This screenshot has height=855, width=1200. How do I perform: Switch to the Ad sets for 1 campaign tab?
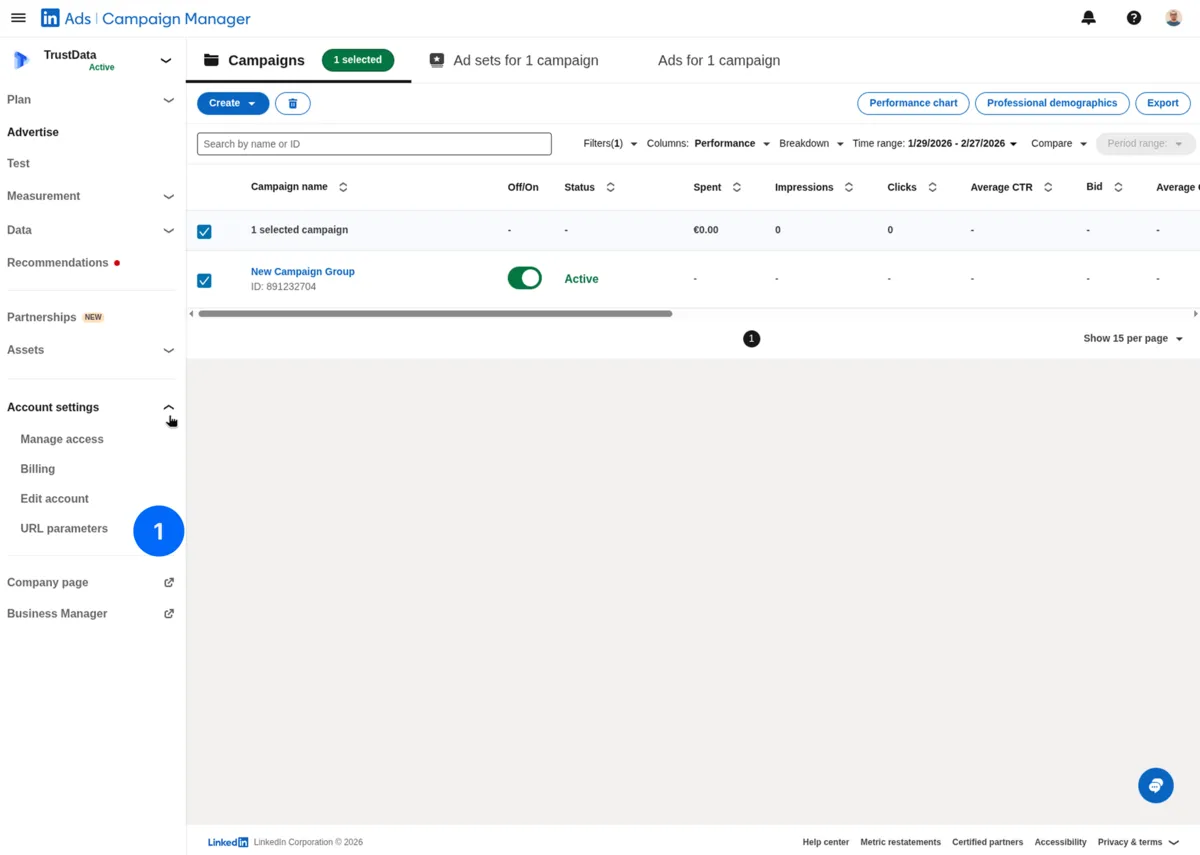click(525, 60)
